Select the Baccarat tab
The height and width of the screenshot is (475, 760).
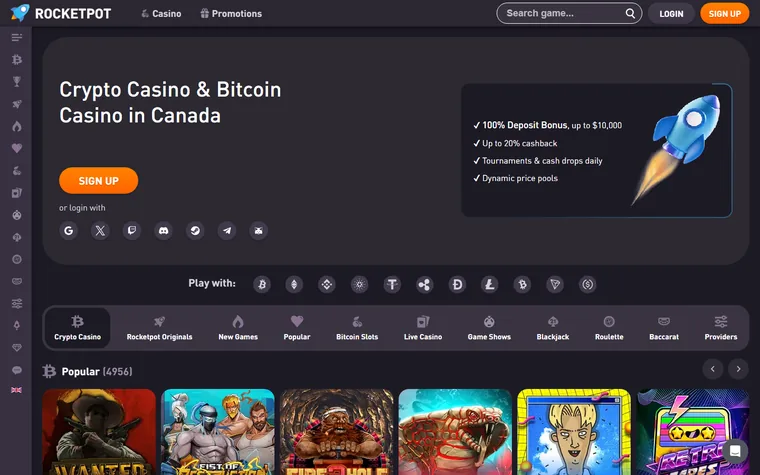pos(664,328)
